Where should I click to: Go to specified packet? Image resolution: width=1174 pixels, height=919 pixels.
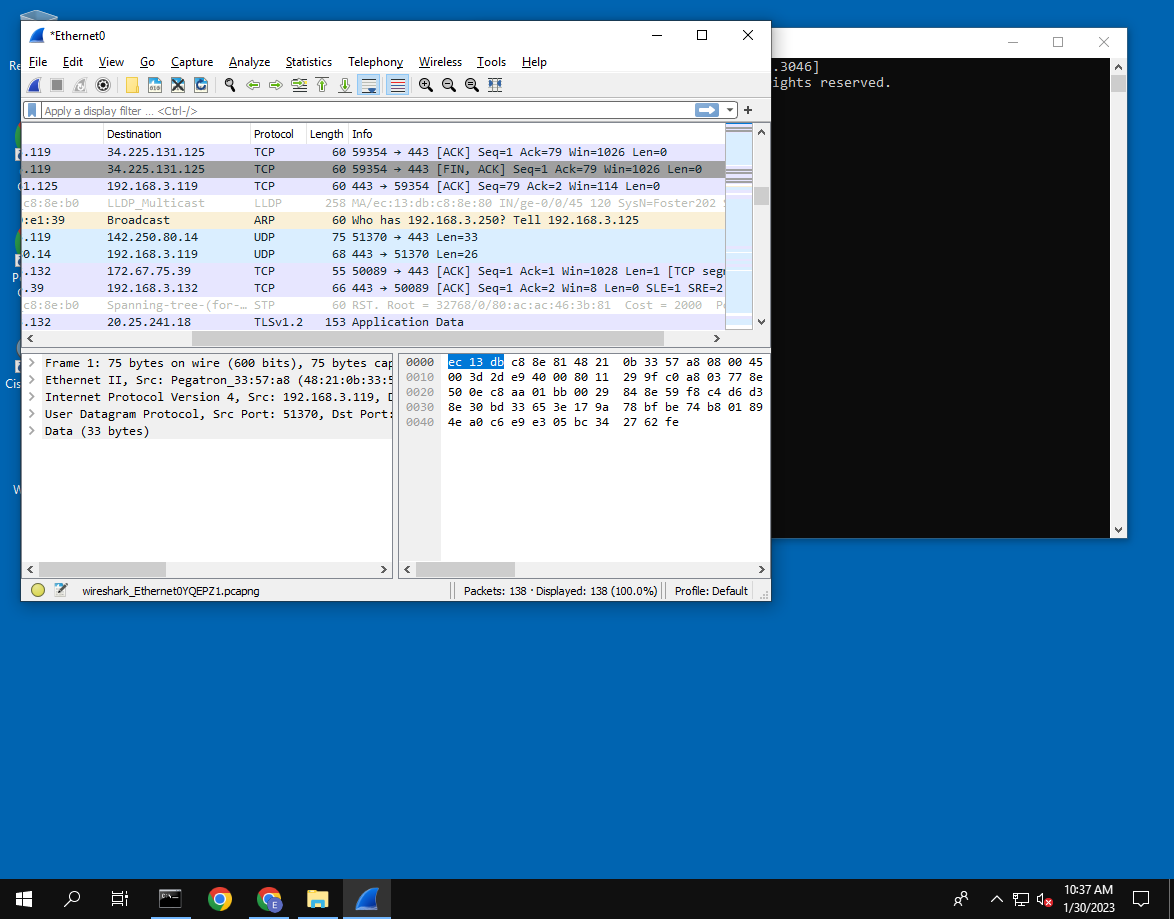pyautogui.click(x=299, y=85)
